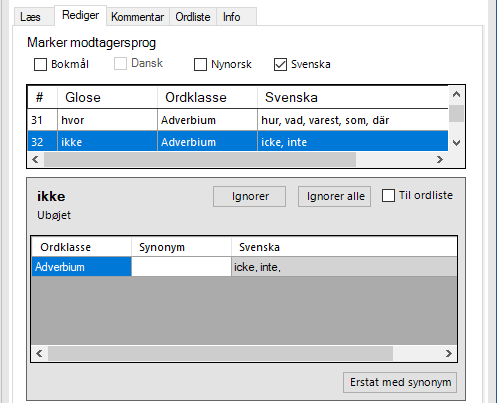The height and width of the screenshot is (403, 497).
Task: Click the empty Synonym cell for Adverbium
Action: coord(181,267)
